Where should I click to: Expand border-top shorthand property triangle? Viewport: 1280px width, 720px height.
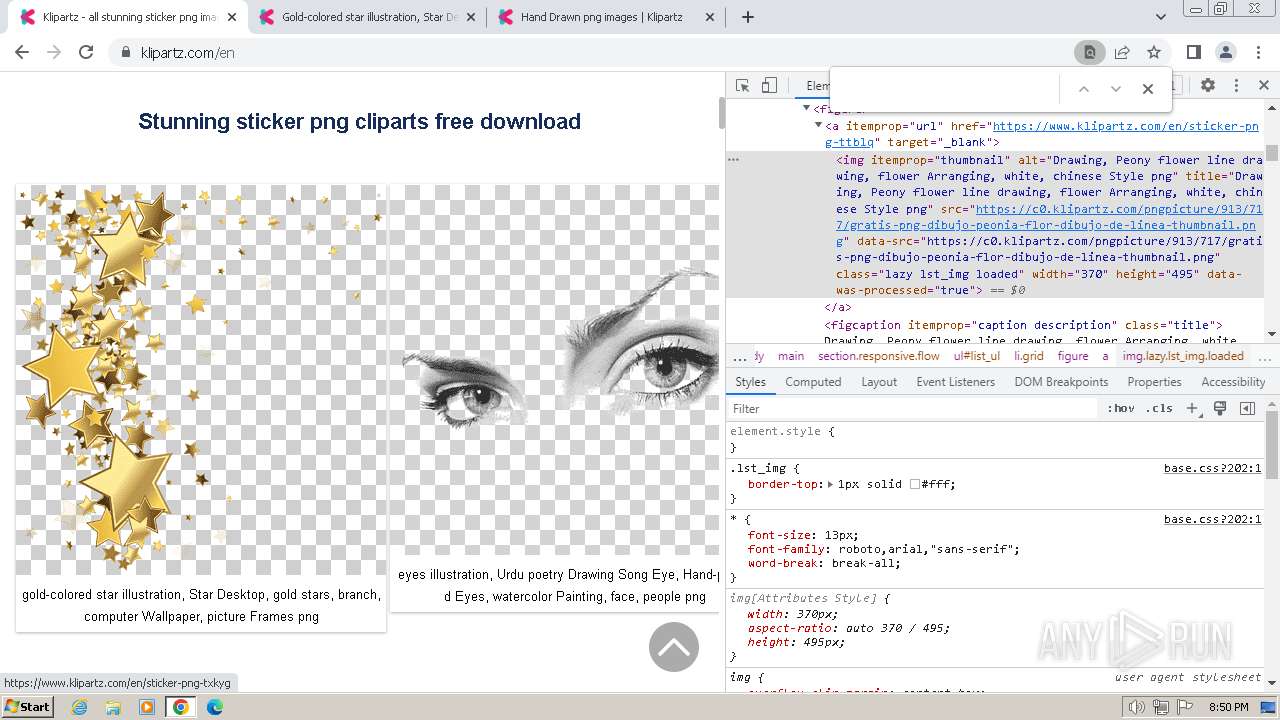coord(830,484)
